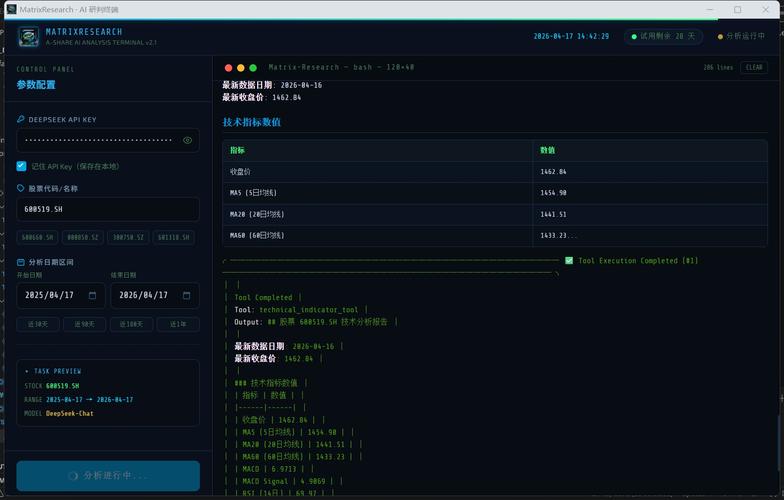Click the green Tool Execution Completed checkmark

coord(569,260)
